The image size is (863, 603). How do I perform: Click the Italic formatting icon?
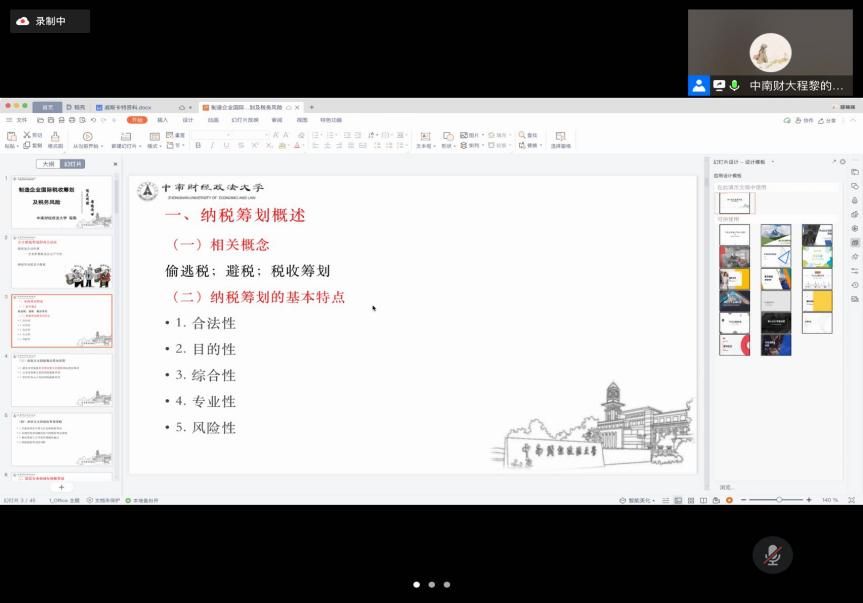pos(212,146)
